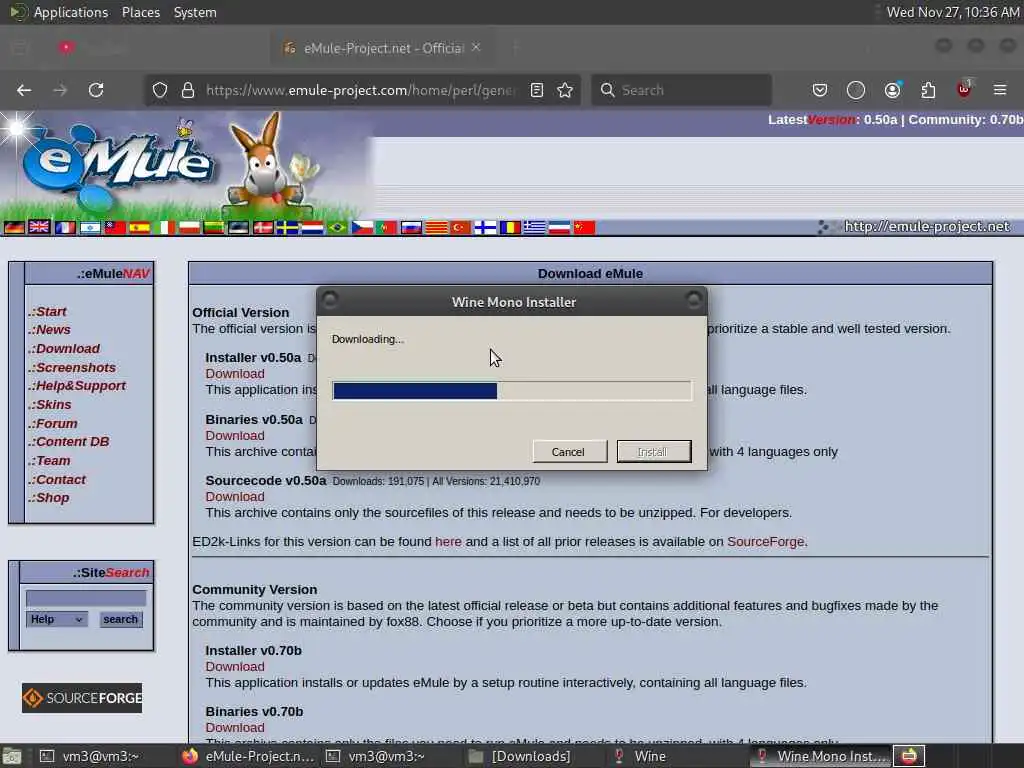Open the Places menu
Viewport: 1024px width, 768px height.
click(x=140, y=12)
